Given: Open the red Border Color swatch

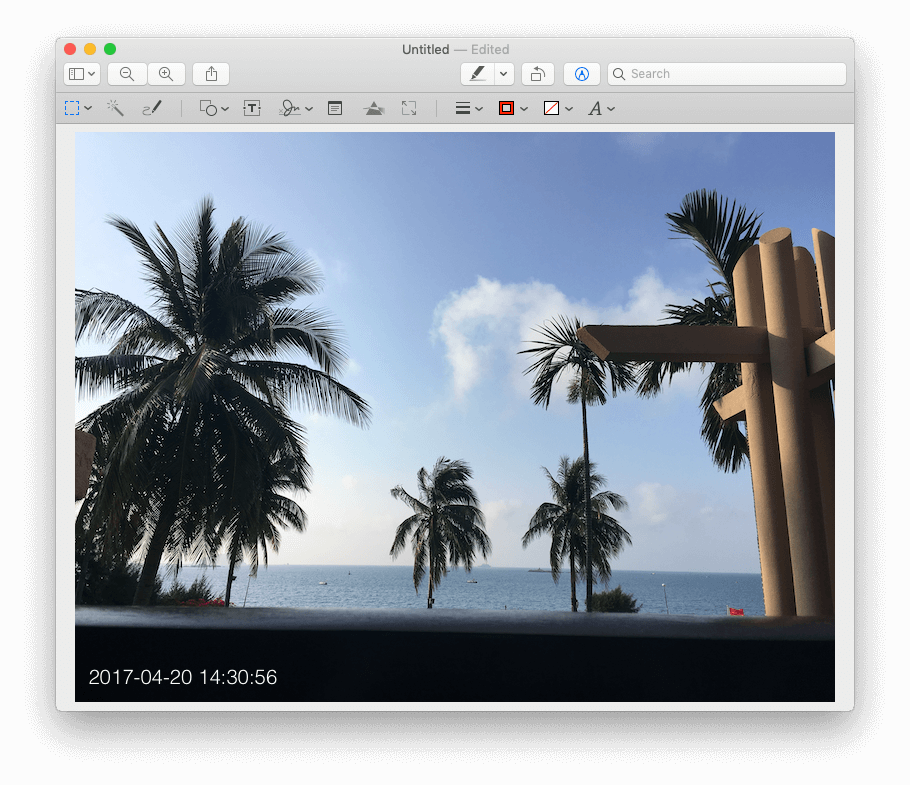Looking at the screenshot, I should coord(508,107).
